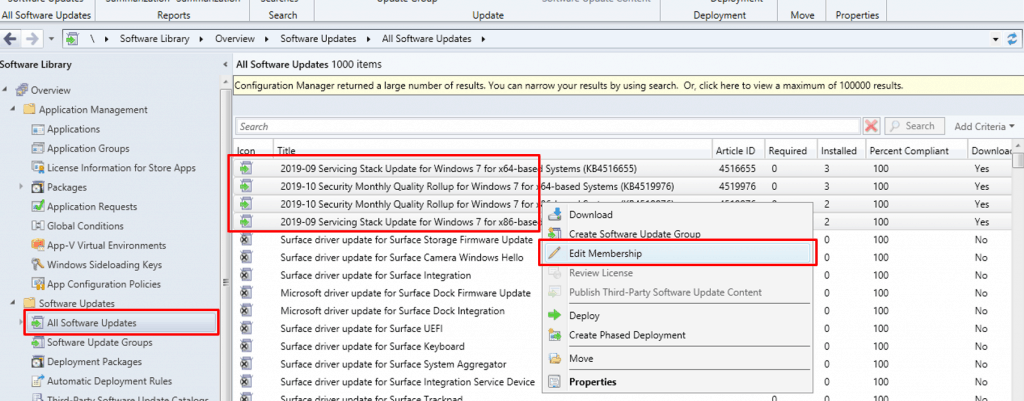Image resolution: width=1024 pixels, height=401 pixels.
Task: Choose Edit Membership in context menu
Action: point(677,253)
